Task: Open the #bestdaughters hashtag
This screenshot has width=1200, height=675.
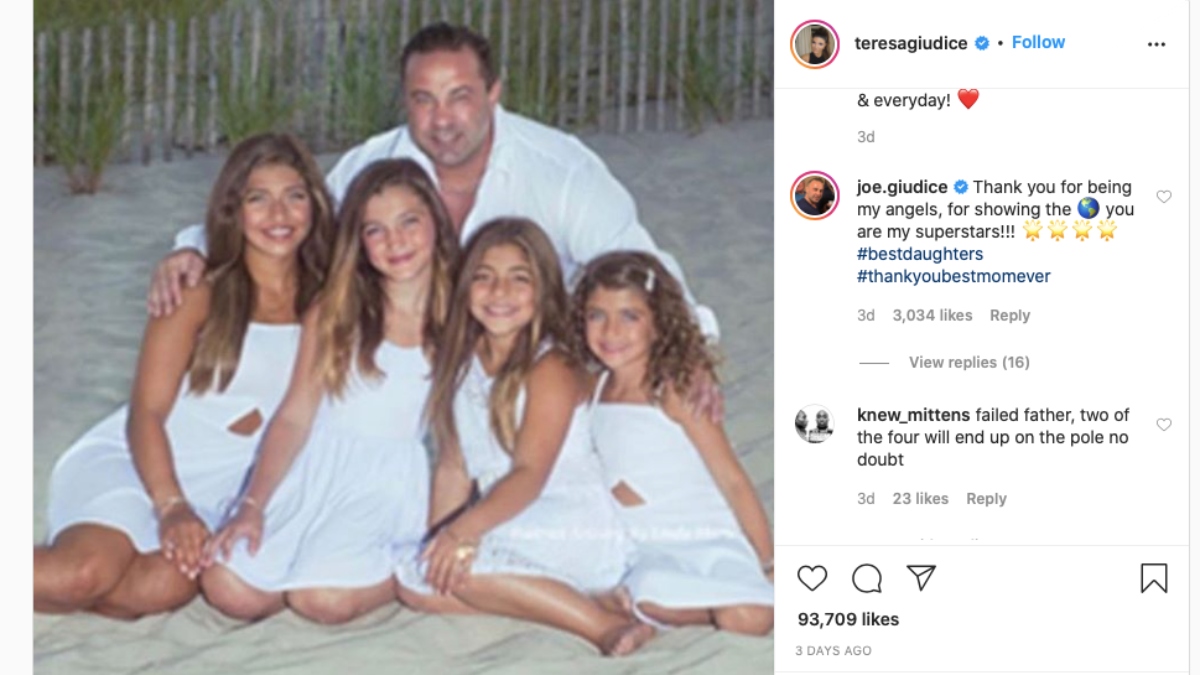Action: [920, 254]
